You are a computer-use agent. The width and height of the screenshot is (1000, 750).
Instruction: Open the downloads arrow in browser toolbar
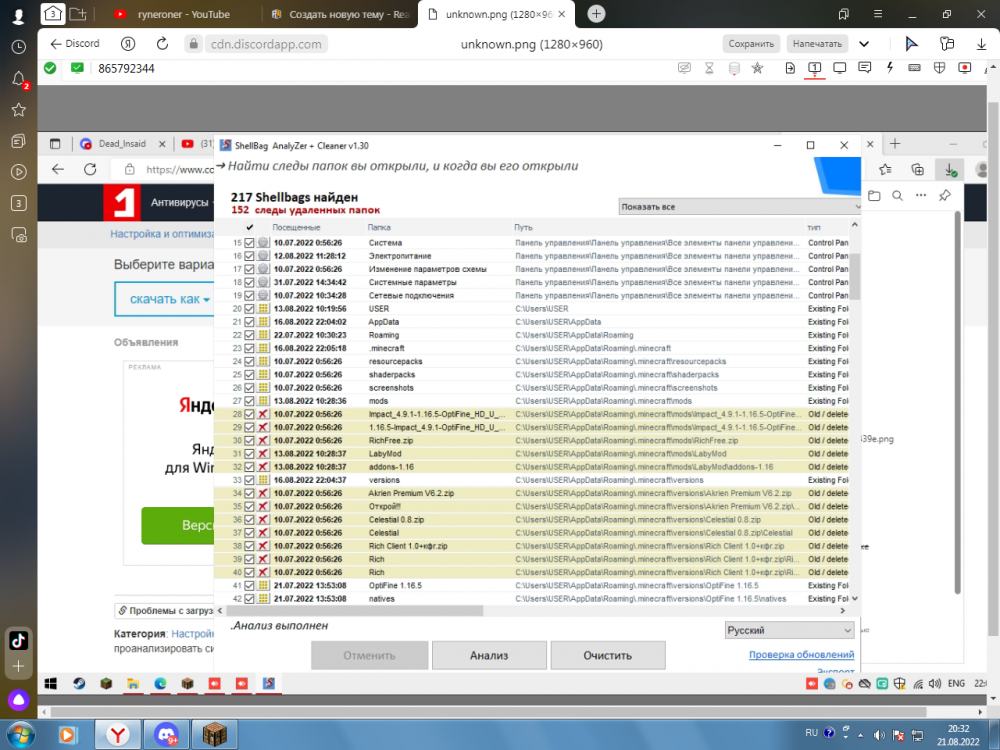981,44
